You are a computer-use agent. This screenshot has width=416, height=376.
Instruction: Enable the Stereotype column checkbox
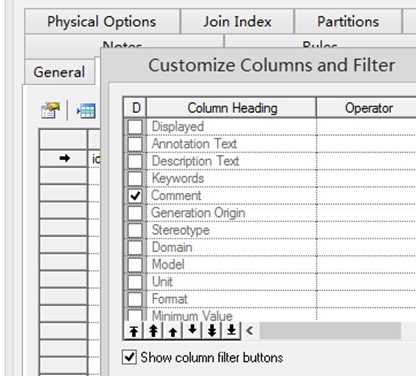coord(135,230)
